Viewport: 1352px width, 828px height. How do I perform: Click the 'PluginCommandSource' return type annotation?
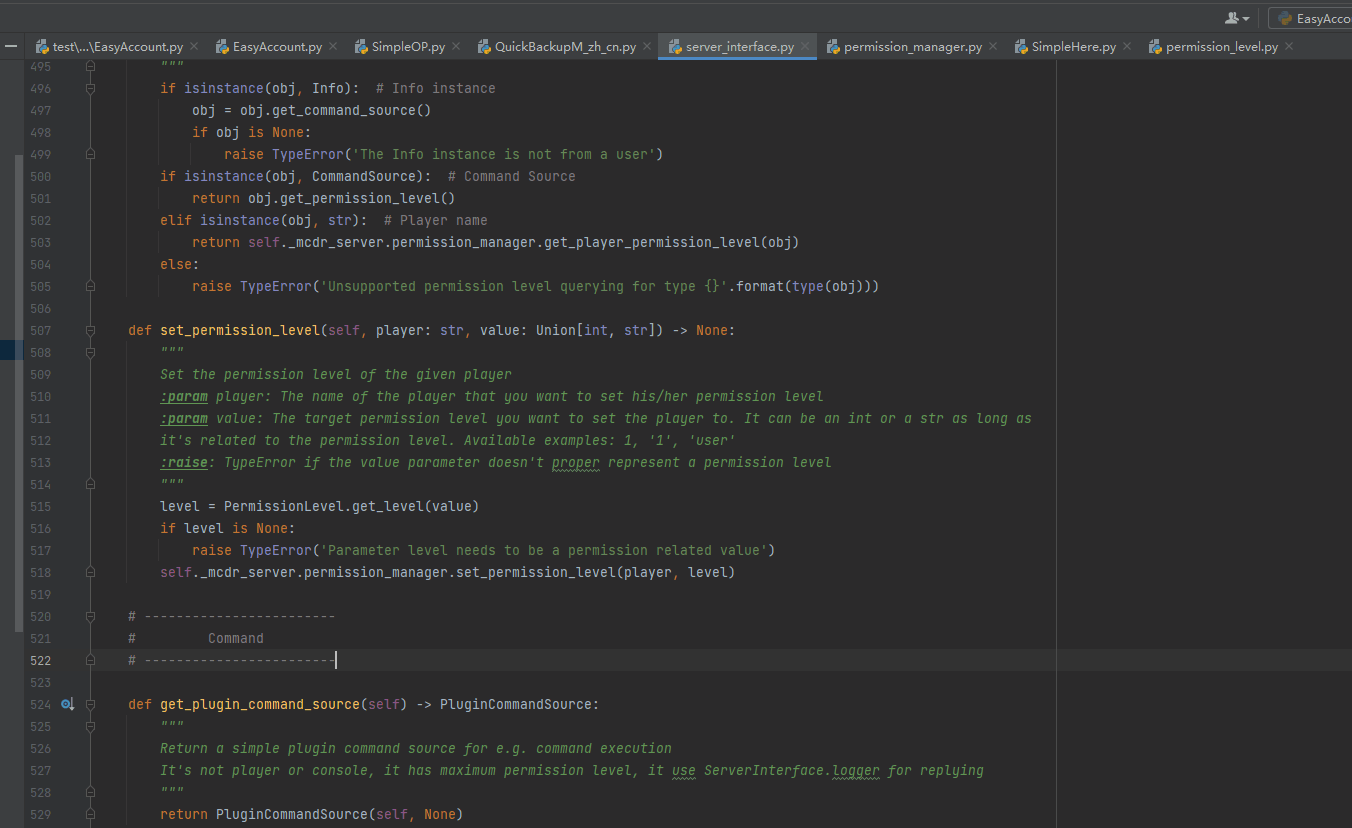516,704
